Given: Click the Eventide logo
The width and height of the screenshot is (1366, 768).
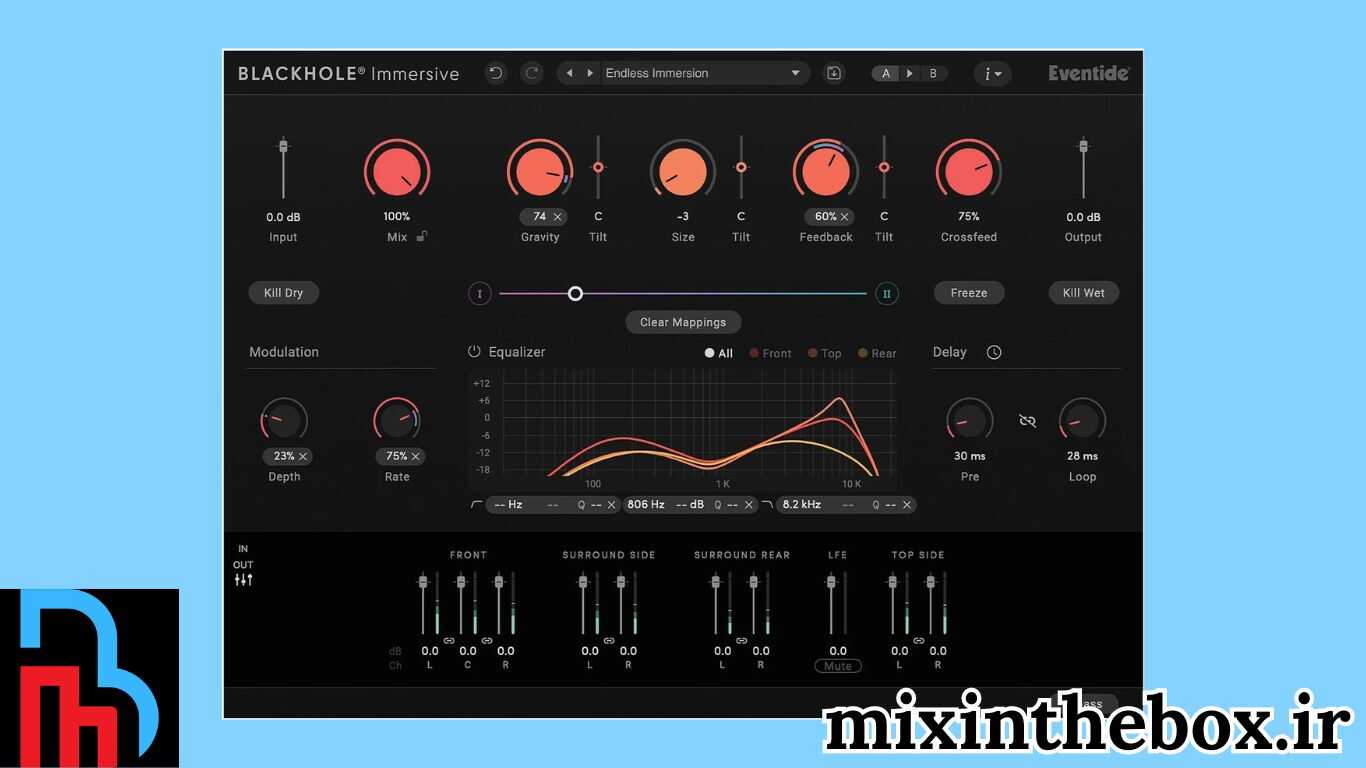Looking at the screenshot, I should pos(1089,73).
